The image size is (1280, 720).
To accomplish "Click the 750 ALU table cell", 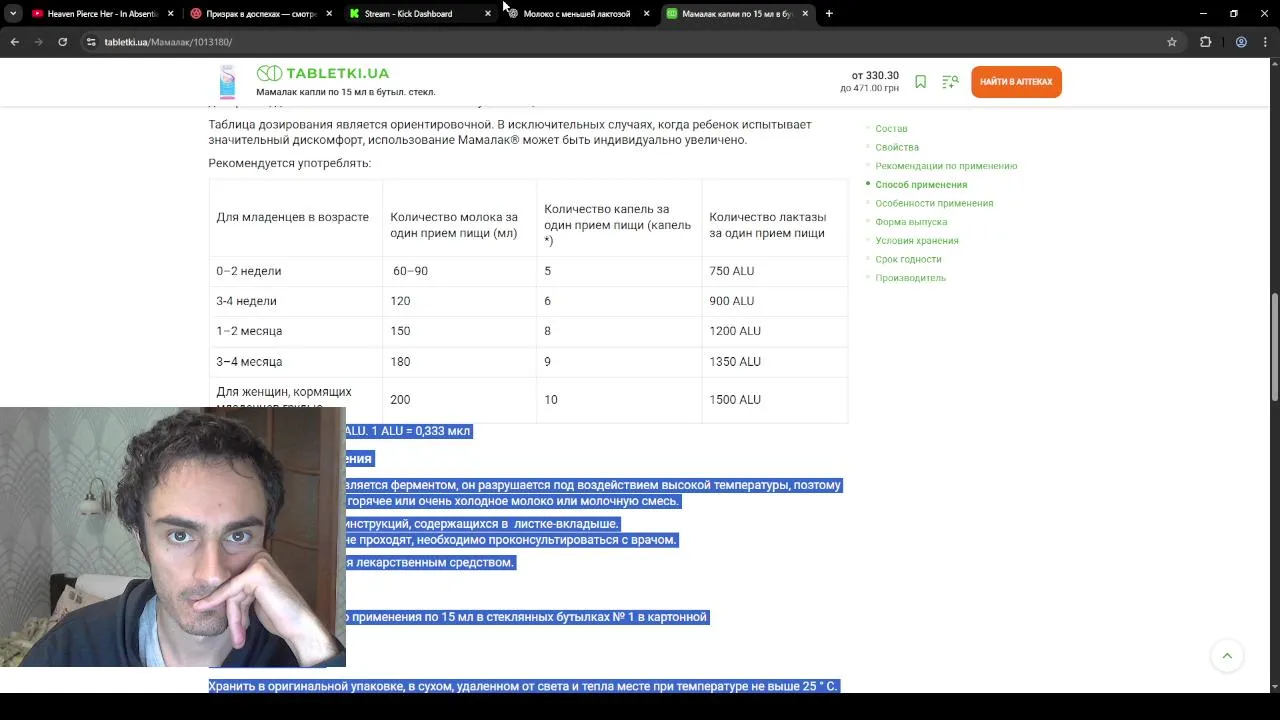I will [x=775, y=271].
